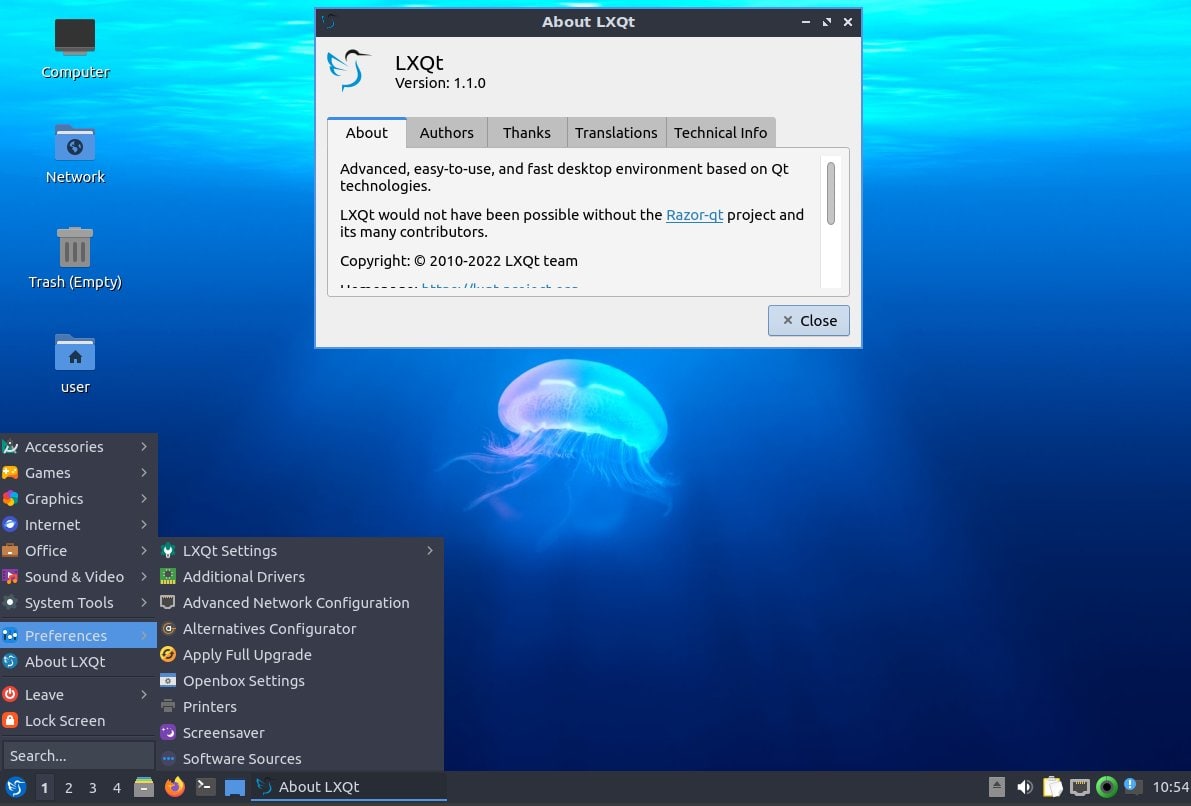Open Printers preferences

300,706
